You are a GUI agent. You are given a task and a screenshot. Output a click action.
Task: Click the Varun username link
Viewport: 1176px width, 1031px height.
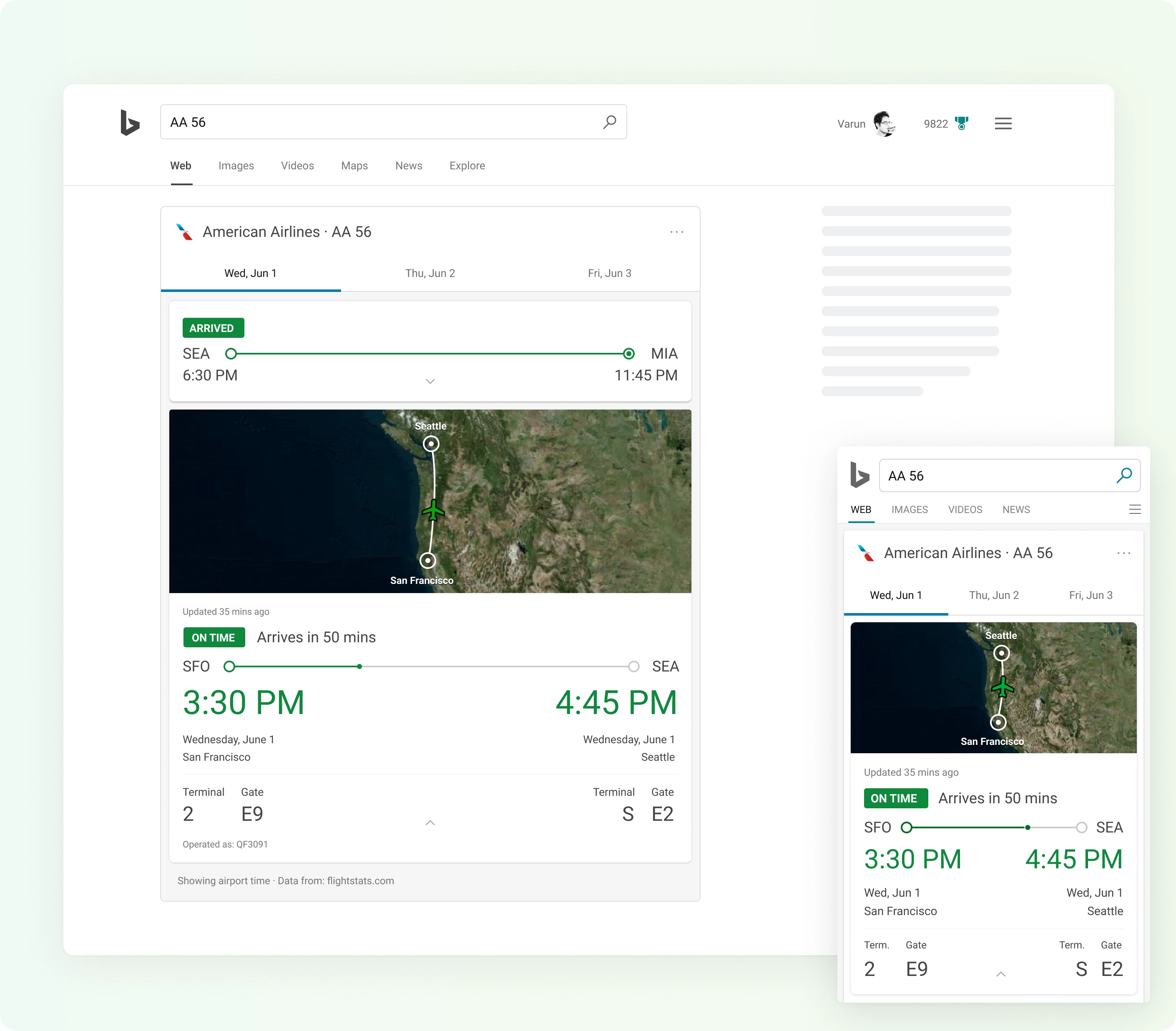[851, 124]
